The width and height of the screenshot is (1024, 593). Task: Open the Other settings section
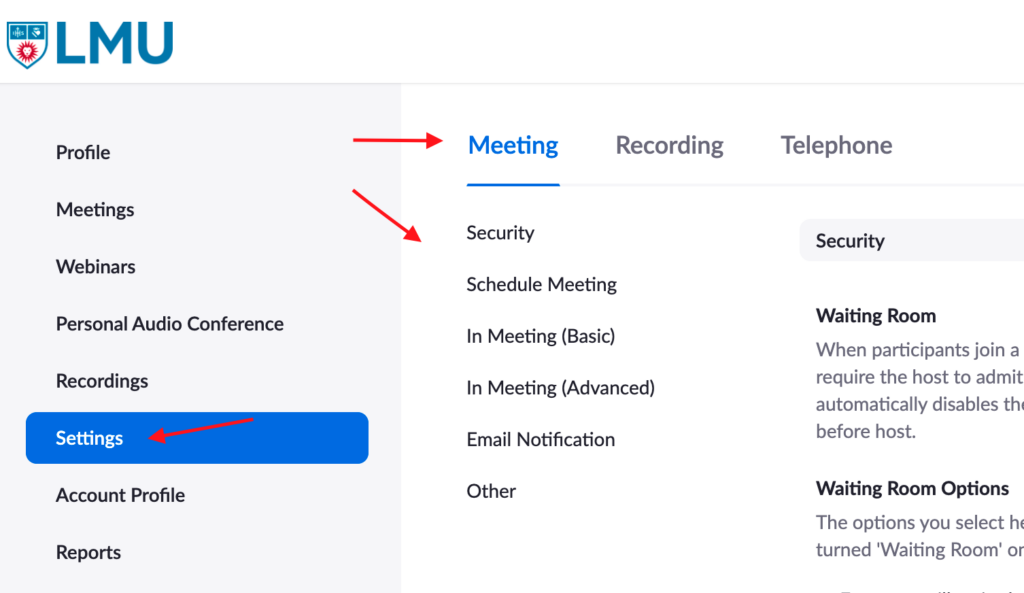coord(491,490)
